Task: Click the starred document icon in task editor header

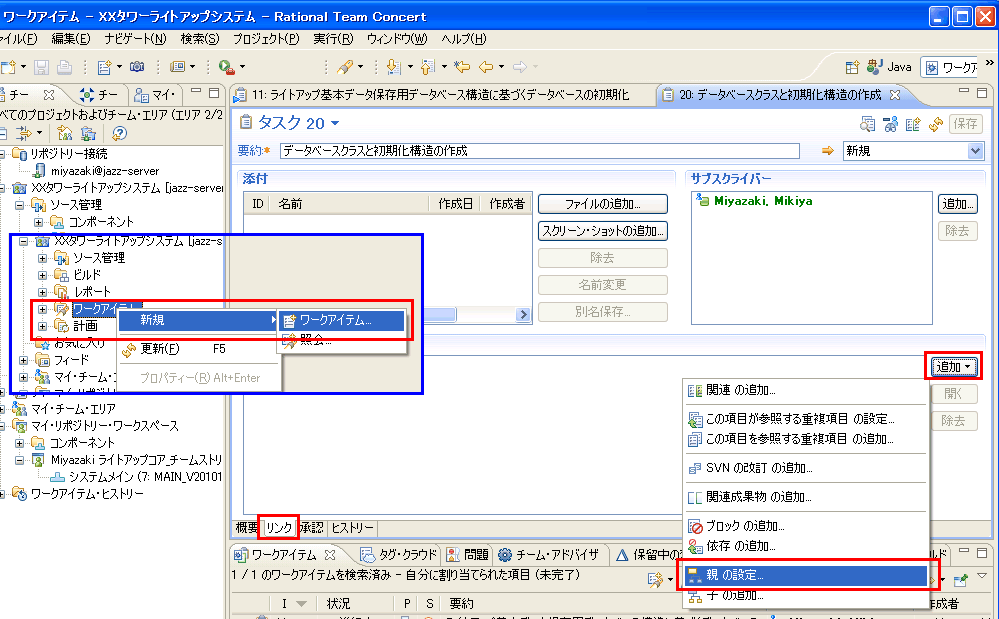Action: (913, 124)
